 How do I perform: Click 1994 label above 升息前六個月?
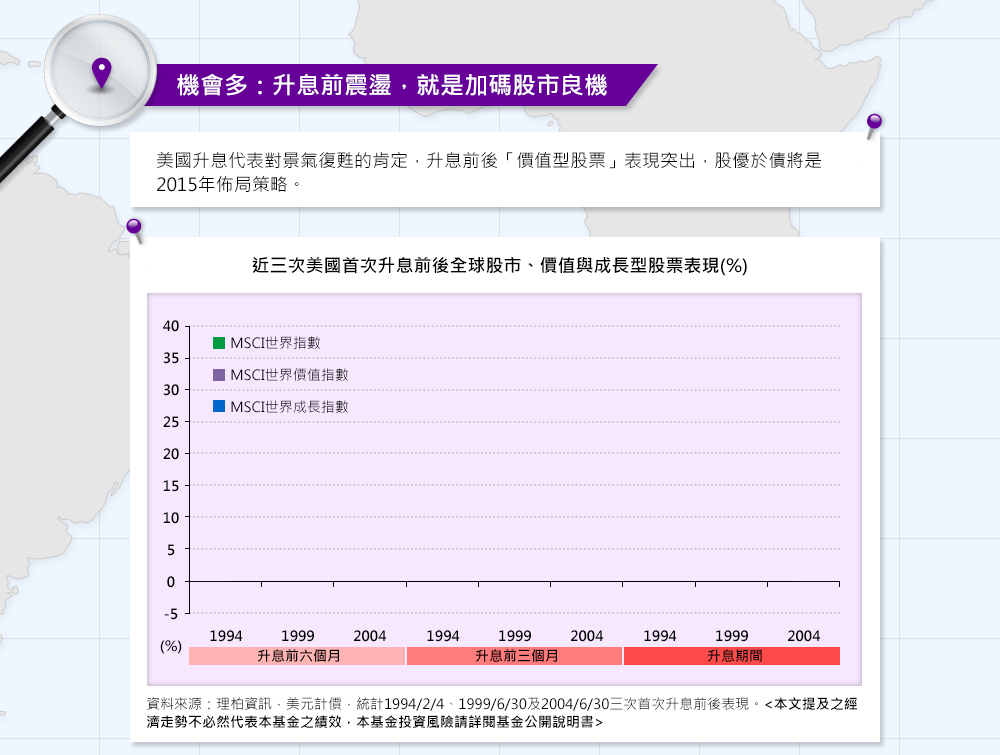pos(226,636)
